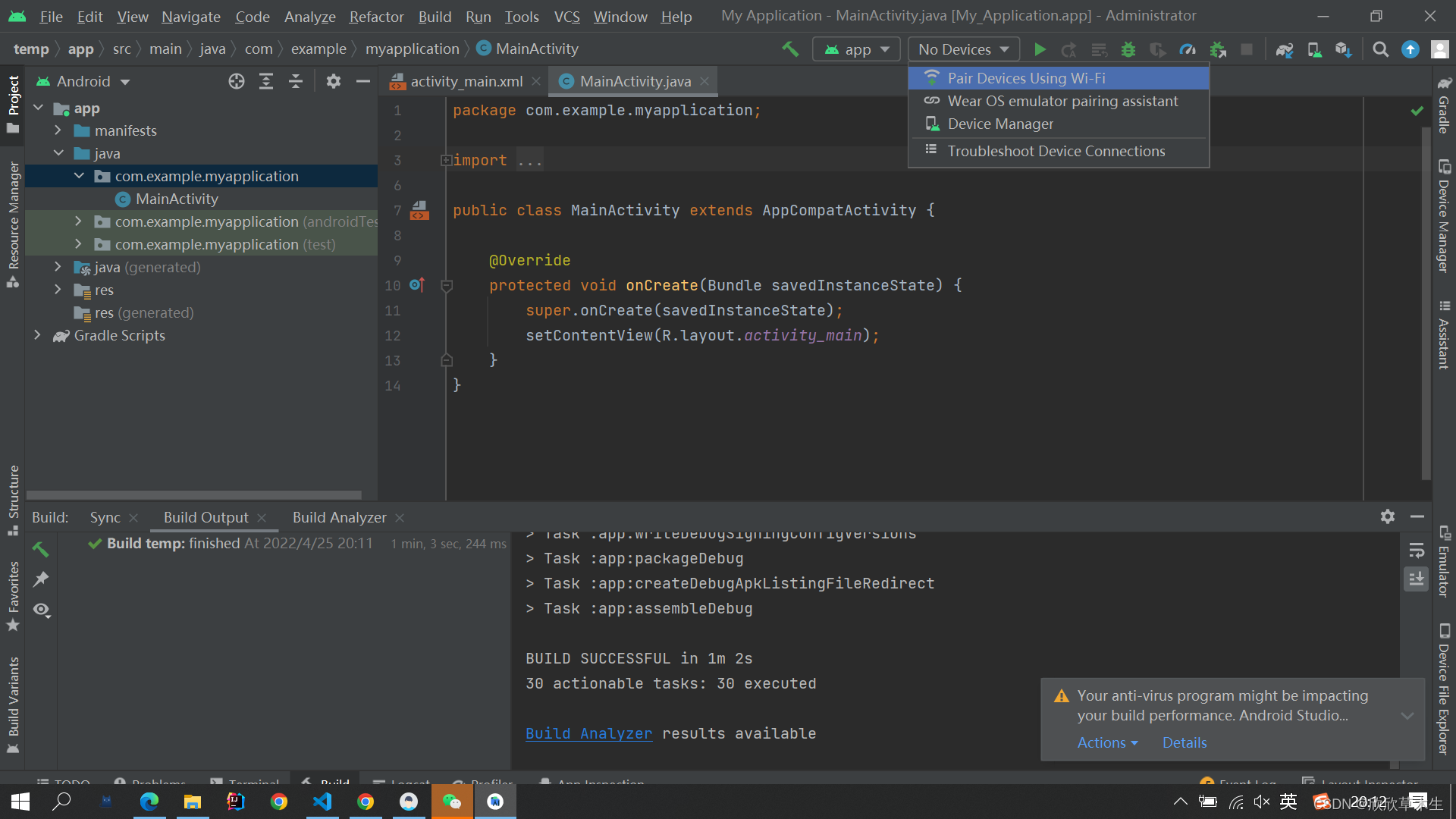Screen dimensions: 1456x819
Task: Click the Search Everywhere magnifier icon
Action: pos(1381,49)
